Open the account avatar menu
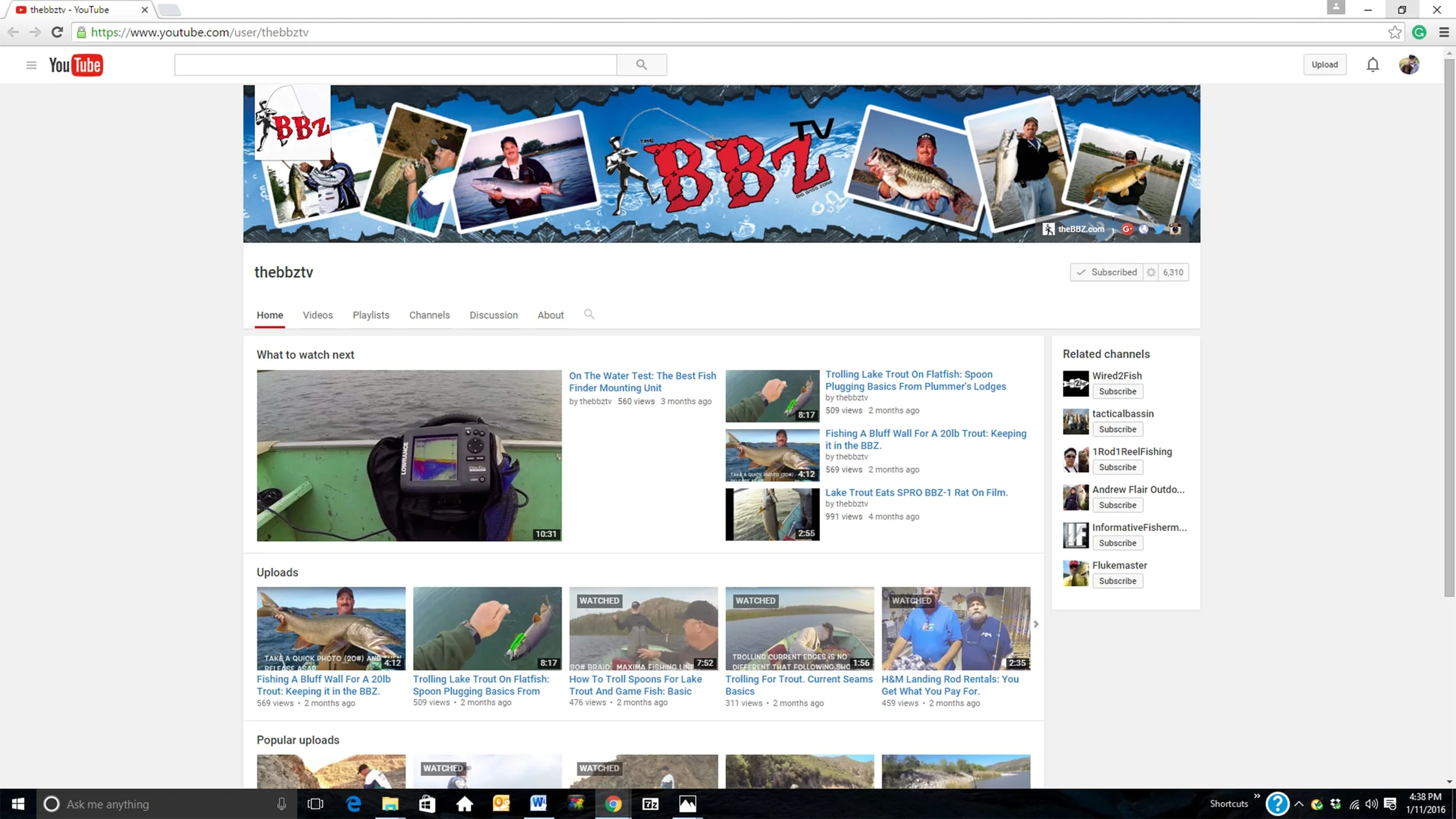This screenshot has height=819, width=1456. click(x=1409, y=65)
